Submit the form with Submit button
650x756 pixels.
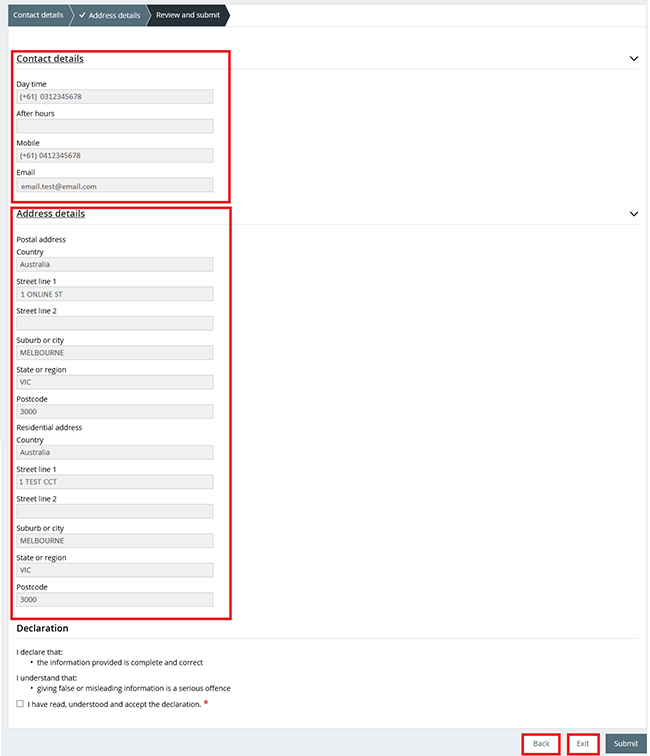point(625,744)
